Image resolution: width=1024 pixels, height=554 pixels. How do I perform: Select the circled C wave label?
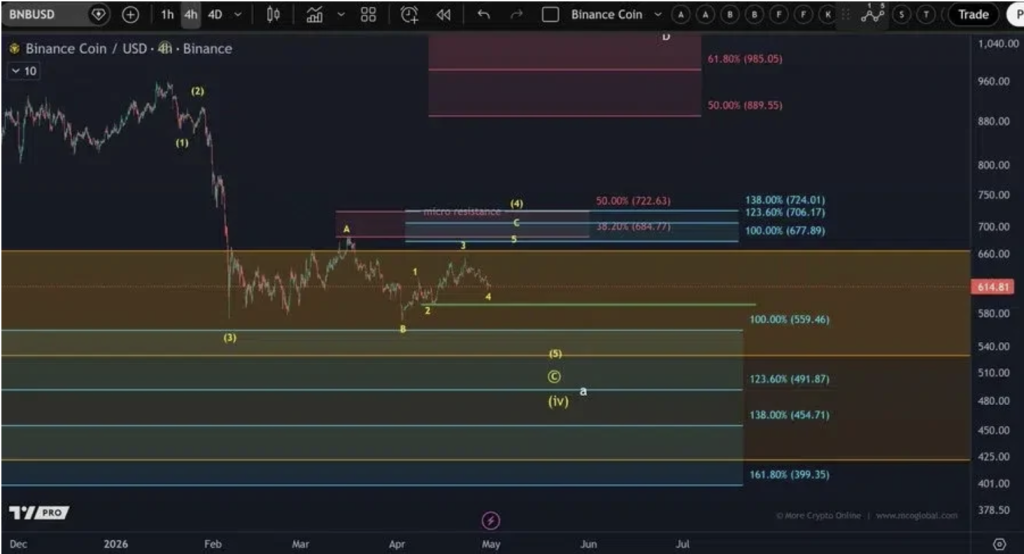pos(554,377)
